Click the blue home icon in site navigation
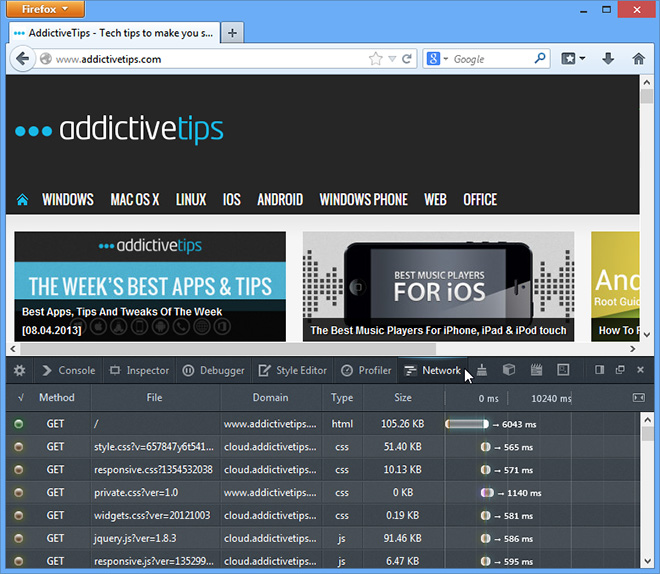This screenshot has width=660, height=574. click(x=22, y=199)
